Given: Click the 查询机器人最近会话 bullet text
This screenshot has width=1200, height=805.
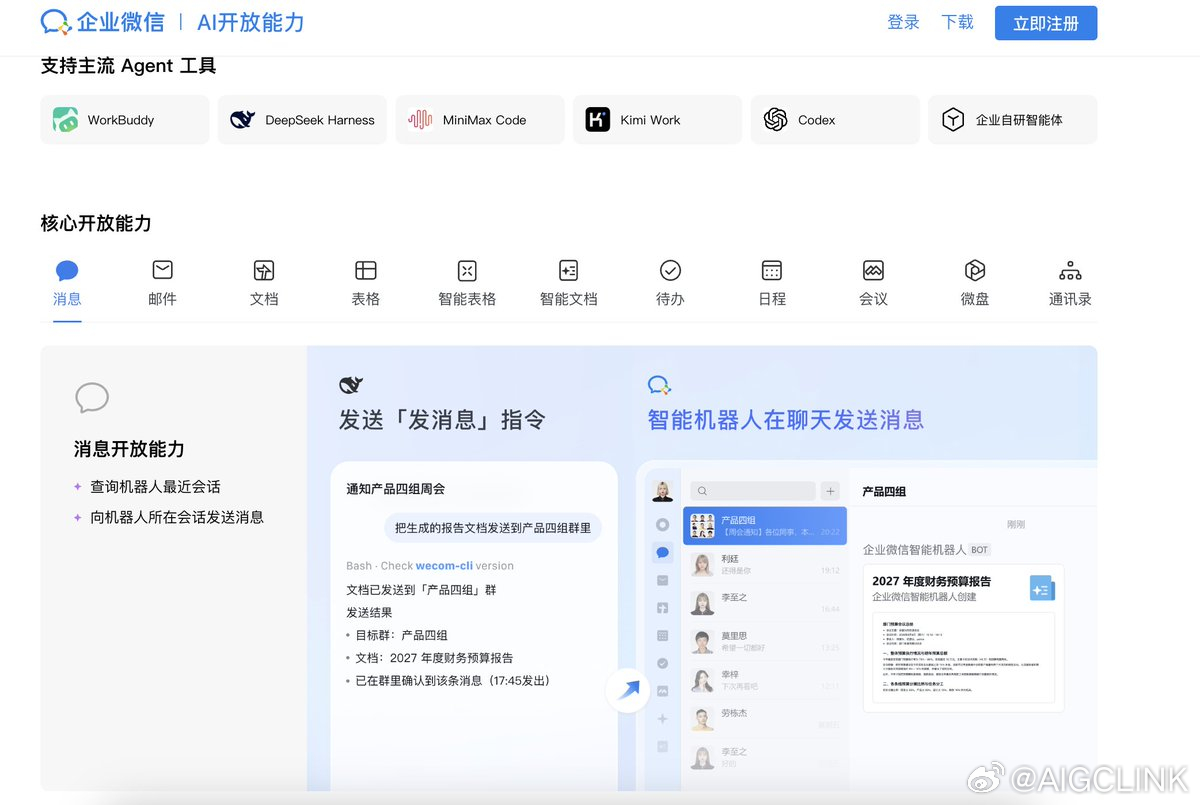Looking at the screenshot, I should coord(155,487).
